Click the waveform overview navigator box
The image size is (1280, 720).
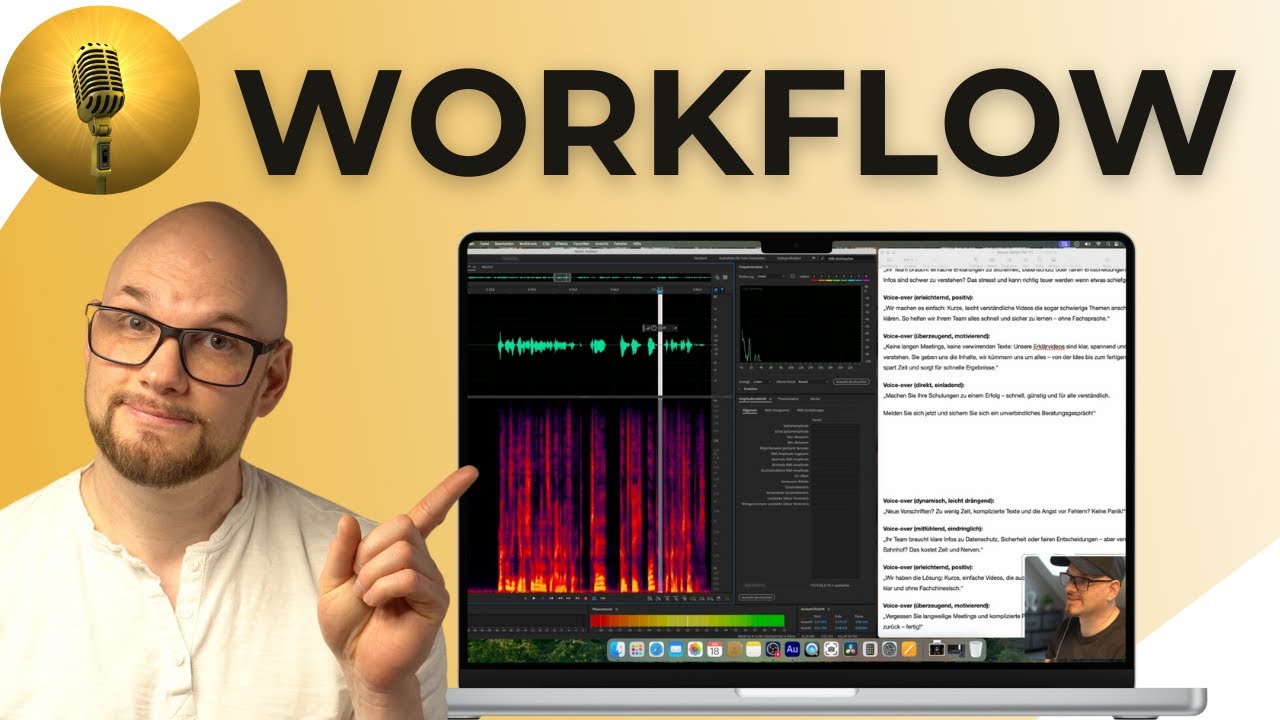click(x=562, y=277)
